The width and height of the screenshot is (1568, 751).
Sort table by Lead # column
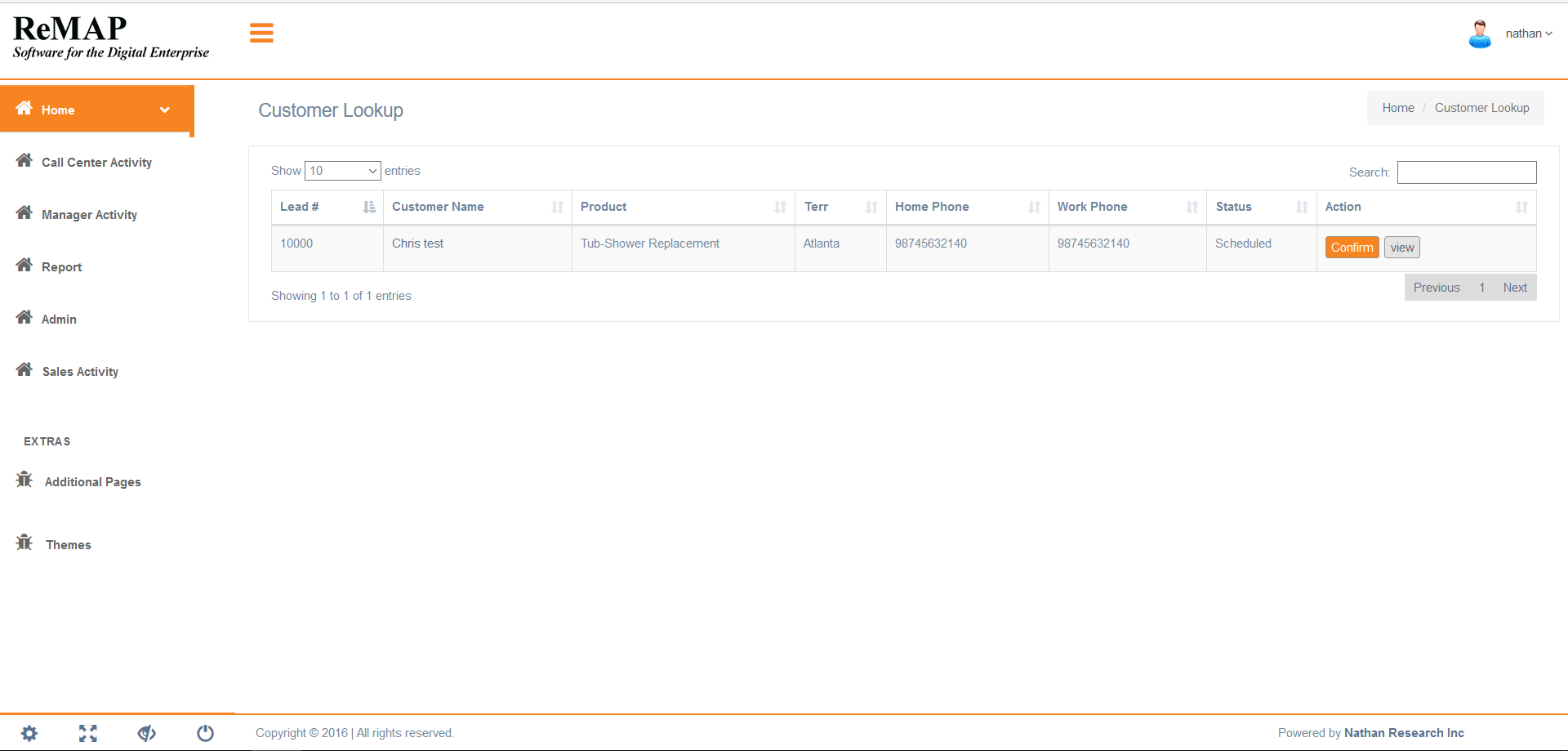(x=327, y=207)
